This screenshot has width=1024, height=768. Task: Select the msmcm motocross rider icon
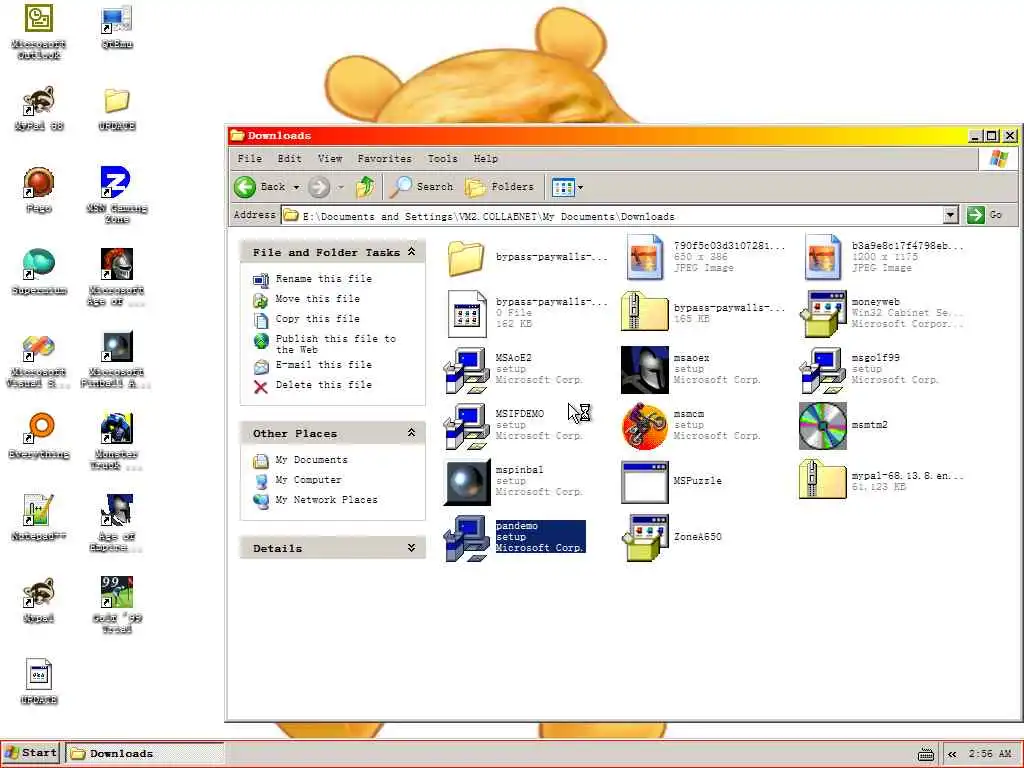[x=645, y=426]
